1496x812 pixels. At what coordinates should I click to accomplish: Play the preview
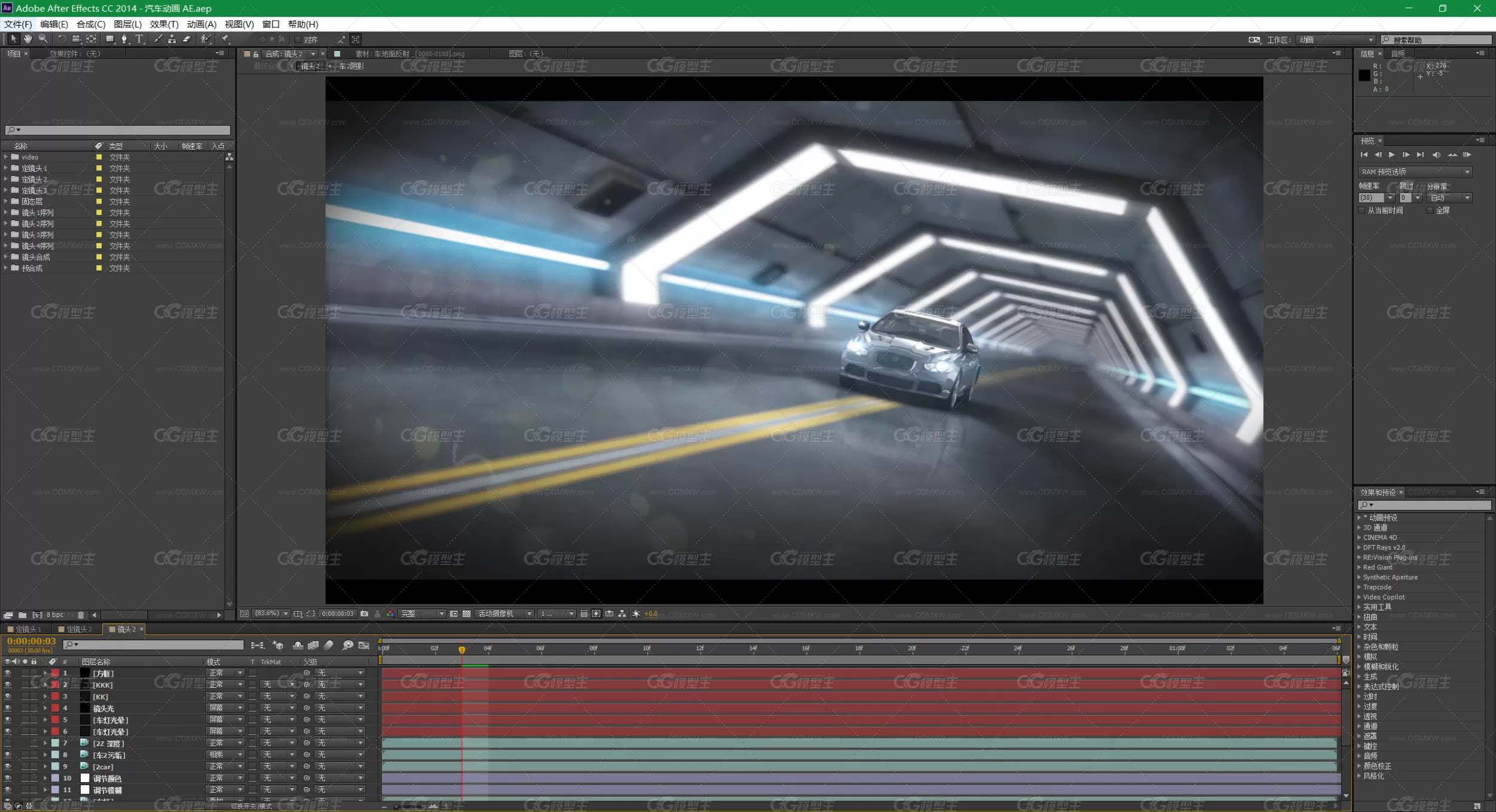point(1391,155)
